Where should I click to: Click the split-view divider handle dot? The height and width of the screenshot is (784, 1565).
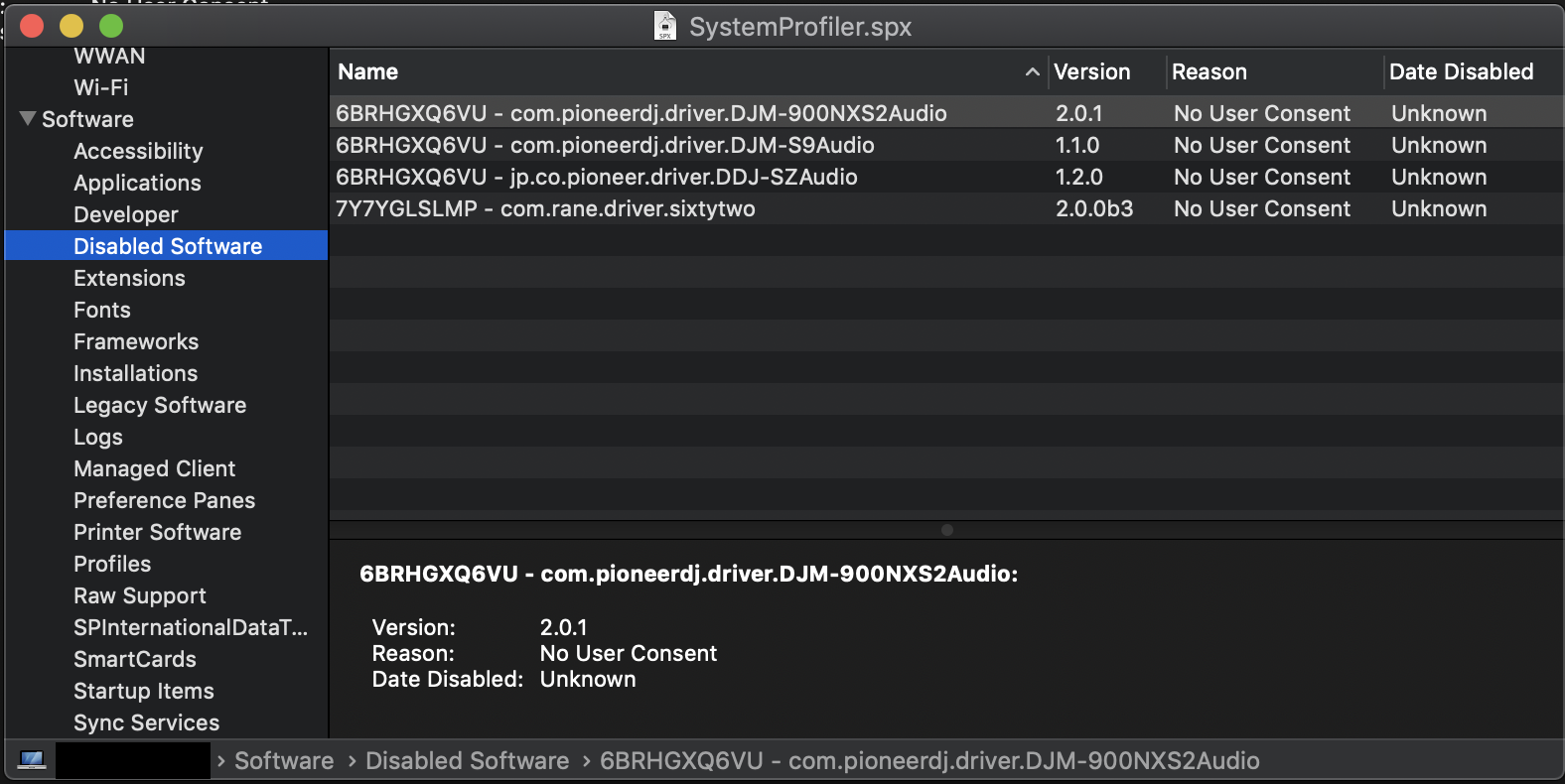tap(947, 530)
